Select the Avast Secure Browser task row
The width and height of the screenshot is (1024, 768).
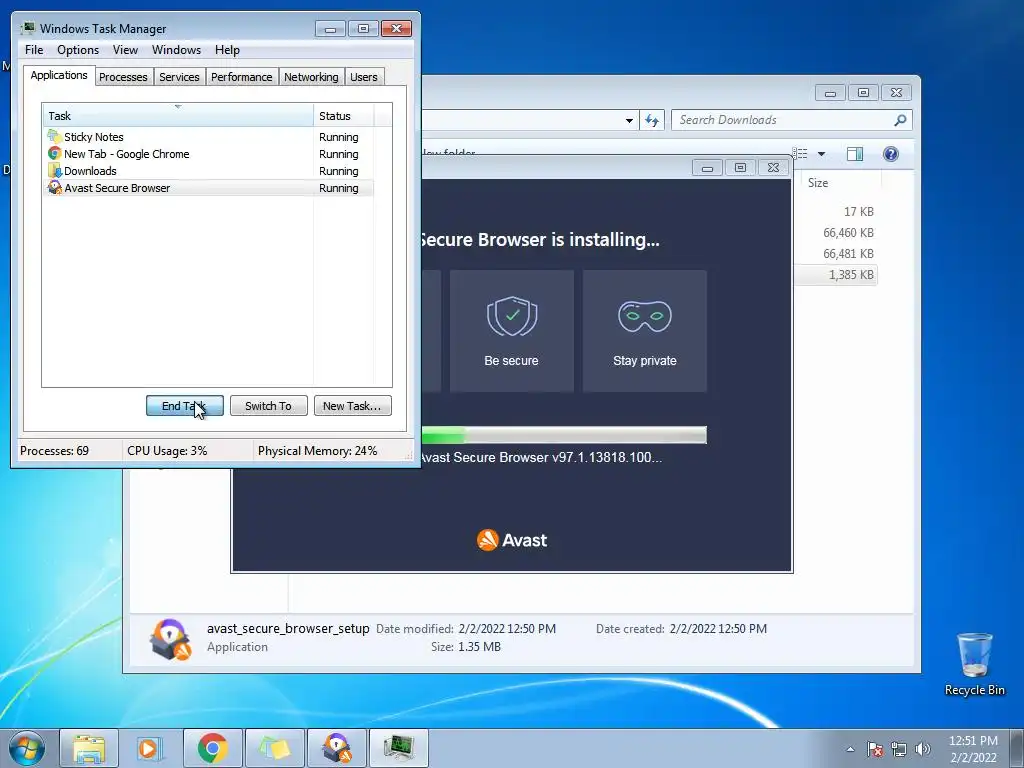click(x=208, y=187)
